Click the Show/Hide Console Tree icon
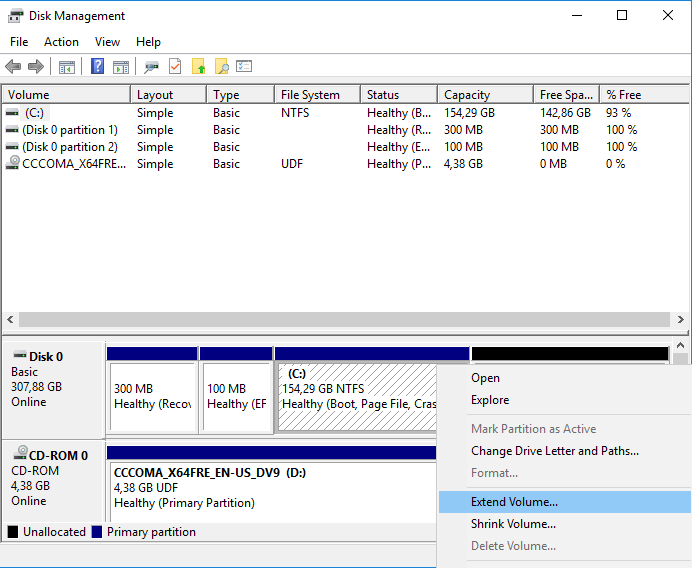Viewport: 692px width, 568px height. click(x=67, y=67)
